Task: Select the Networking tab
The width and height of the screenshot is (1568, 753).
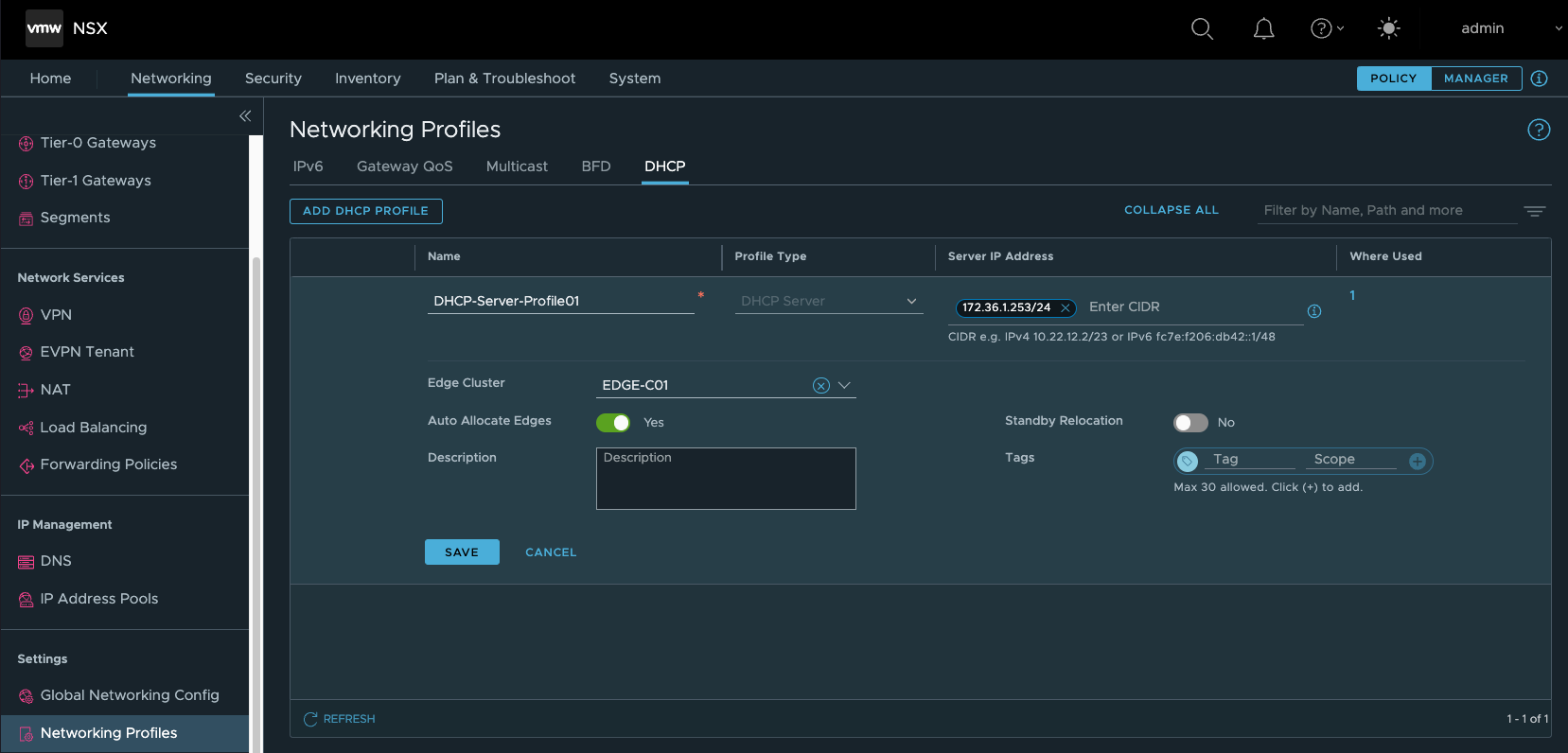Action: (171, 79)
